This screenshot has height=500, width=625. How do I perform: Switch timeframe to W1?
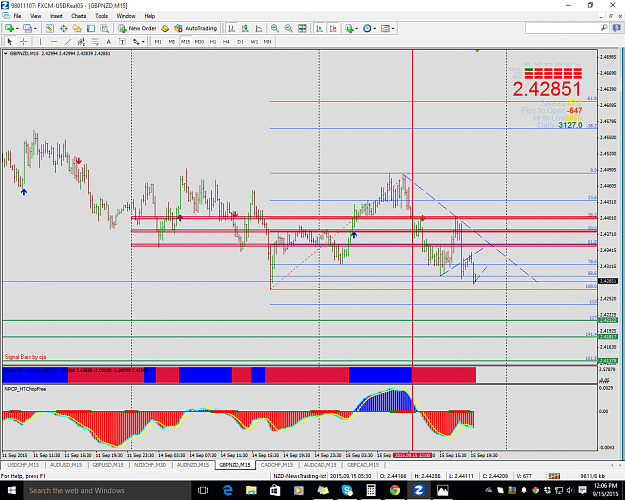(254, 41)
